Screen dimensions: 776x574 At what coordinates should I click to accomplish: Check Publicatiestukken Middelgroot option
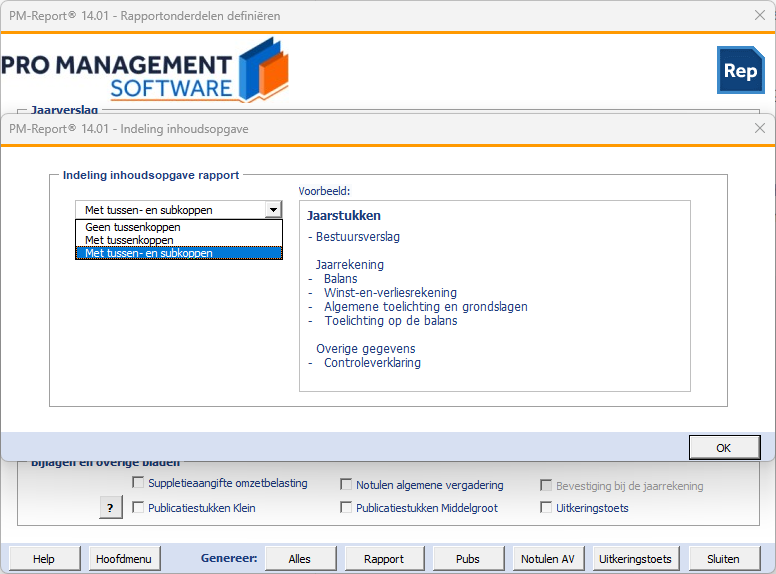point(346,507)
